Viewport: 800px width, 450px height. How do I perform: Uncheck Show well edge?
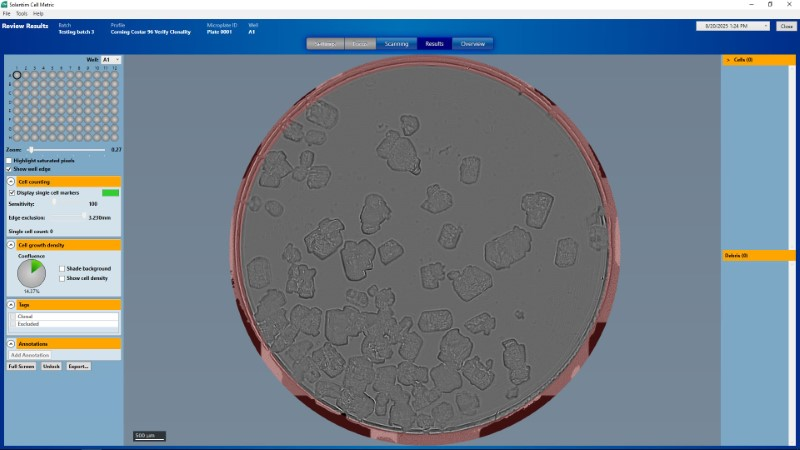tap(10, 169)
